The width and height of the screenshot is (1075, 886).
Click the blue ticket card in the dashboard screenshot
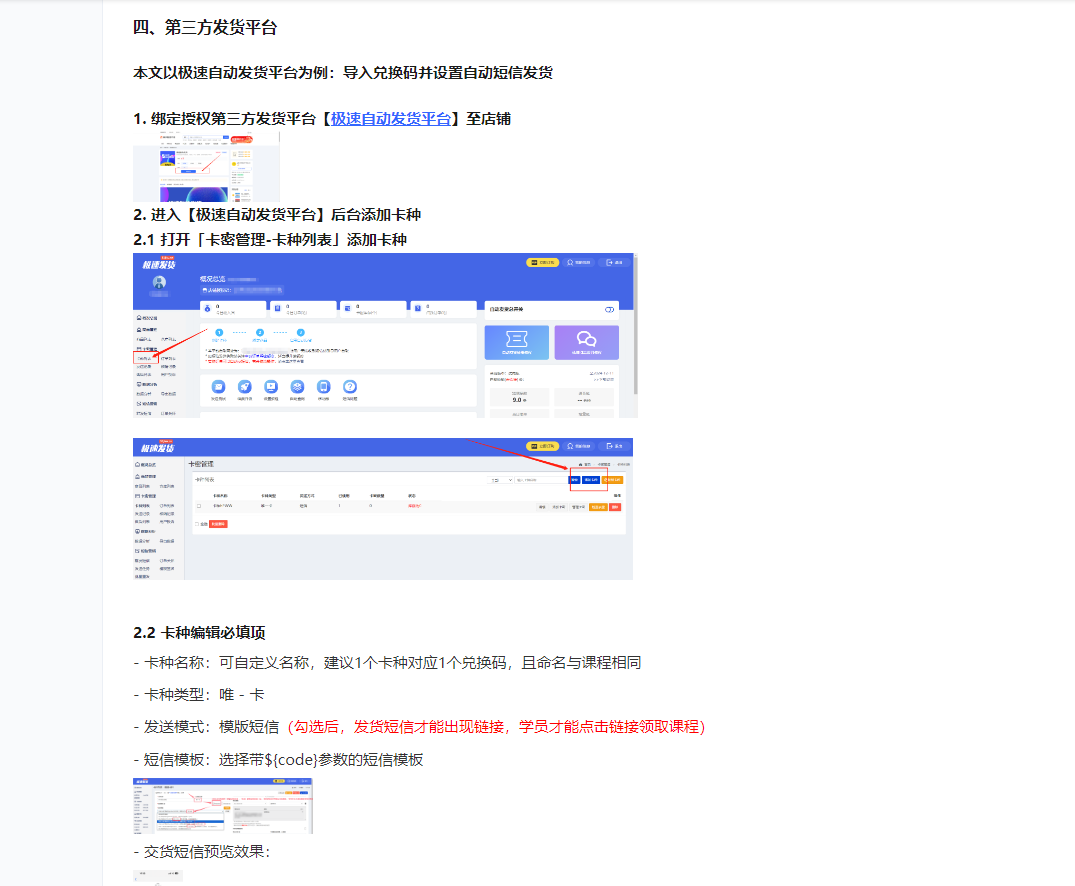point(516,342)
